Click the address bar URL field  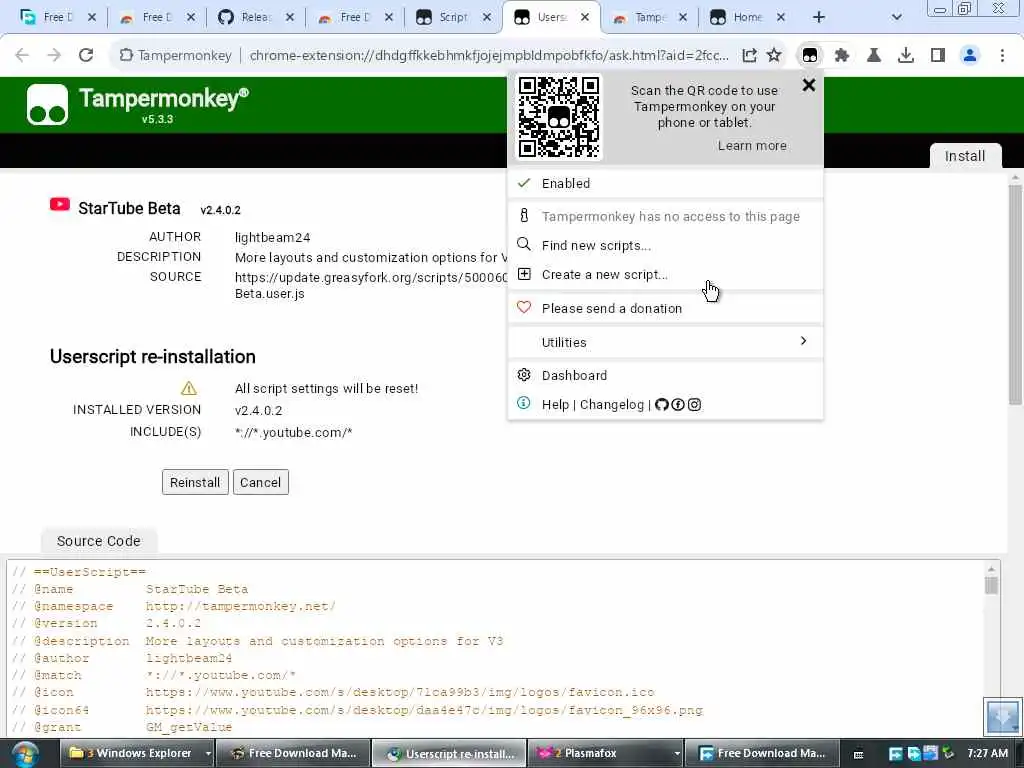point(488,56)
